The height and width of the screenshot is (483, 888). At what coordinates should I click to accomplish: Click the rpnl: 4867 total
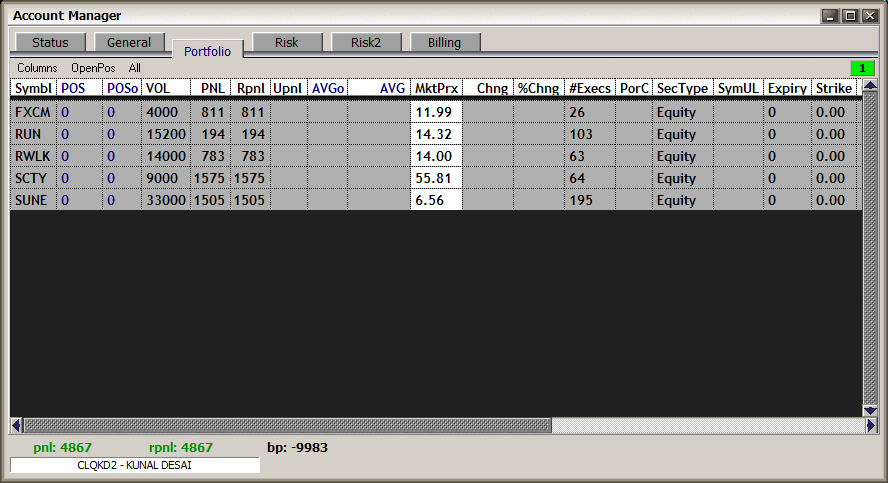(181, 448)
